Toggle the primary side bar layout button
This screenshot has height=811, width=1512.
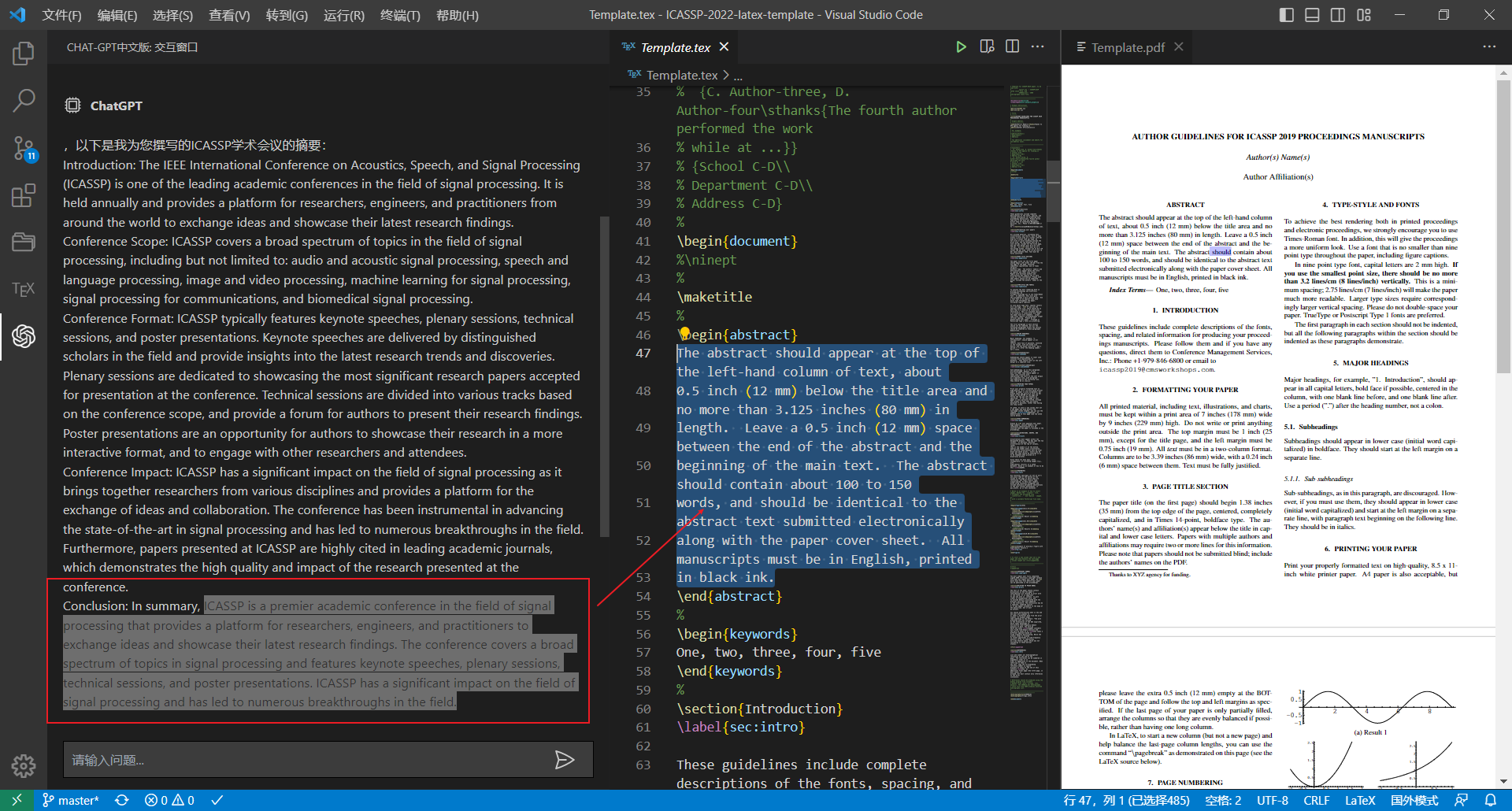click(x=1287, y=15)
